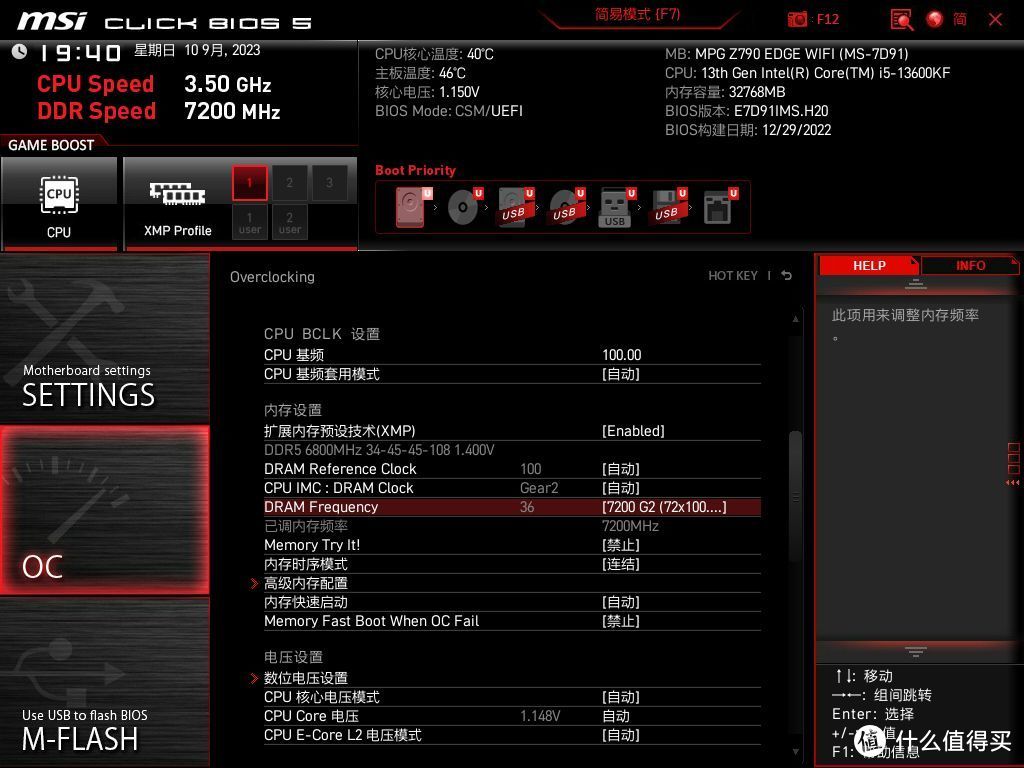1024x768 pixels.
Task: Click the CPU BCLK 设置 section header
Action: click(x=321, y=334)
